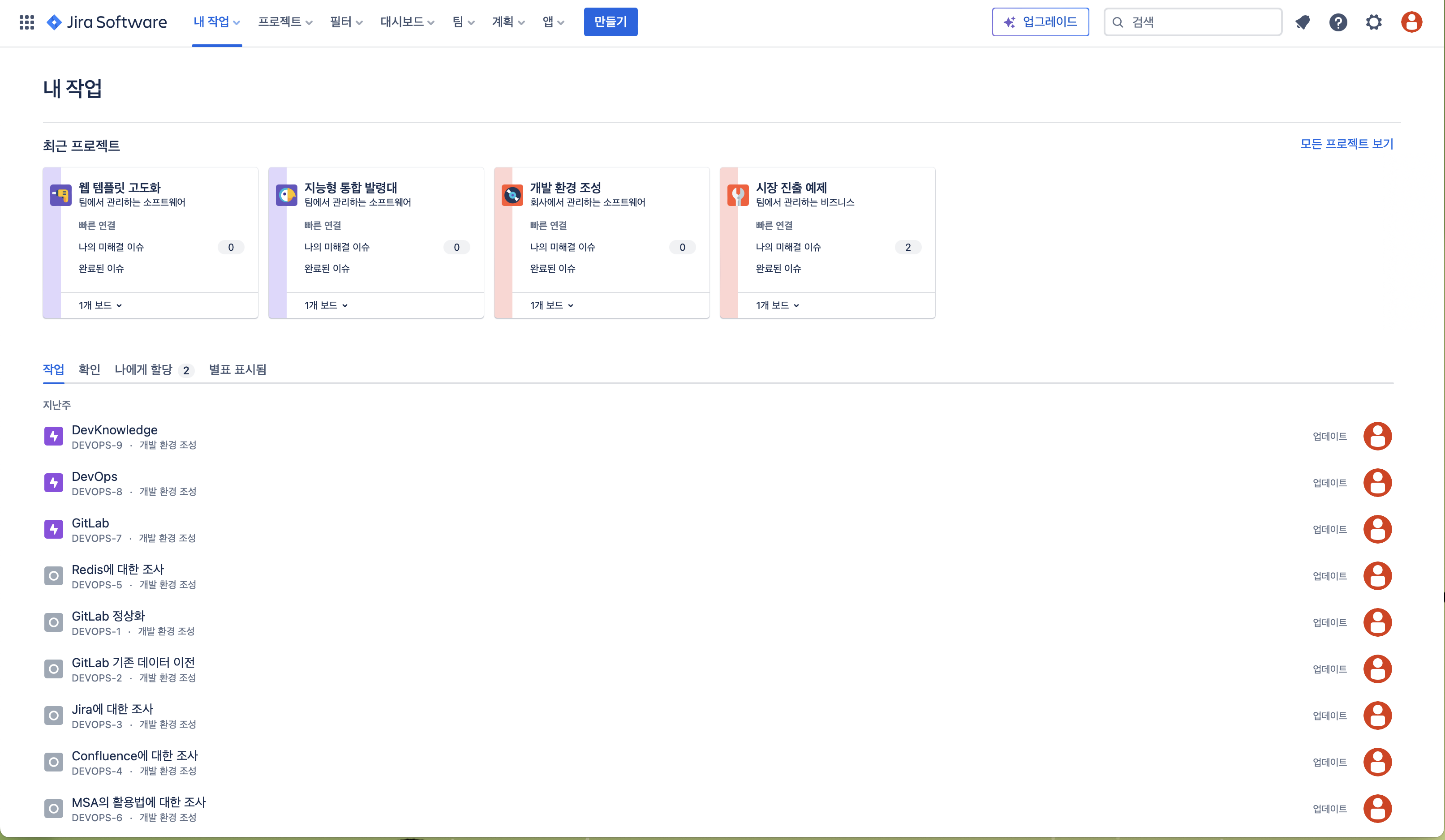Open the 모든 프로젝트 보기 link

[1346, 144]
